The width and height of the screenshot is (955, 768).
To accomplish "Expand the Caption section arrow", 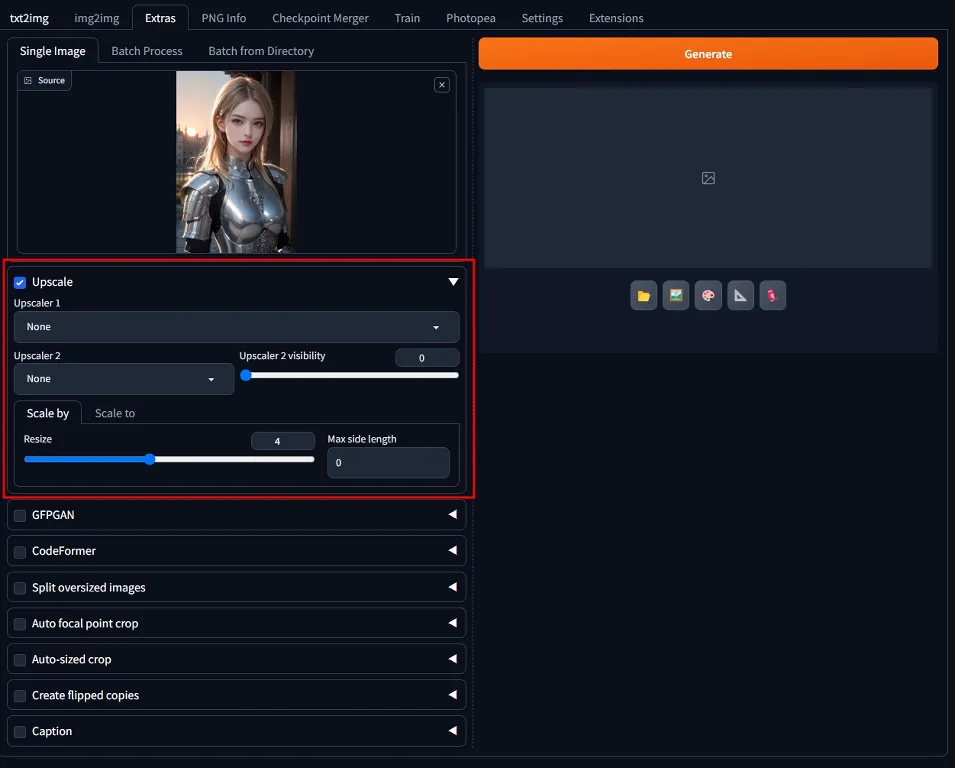I will click(x=453, y=731).
